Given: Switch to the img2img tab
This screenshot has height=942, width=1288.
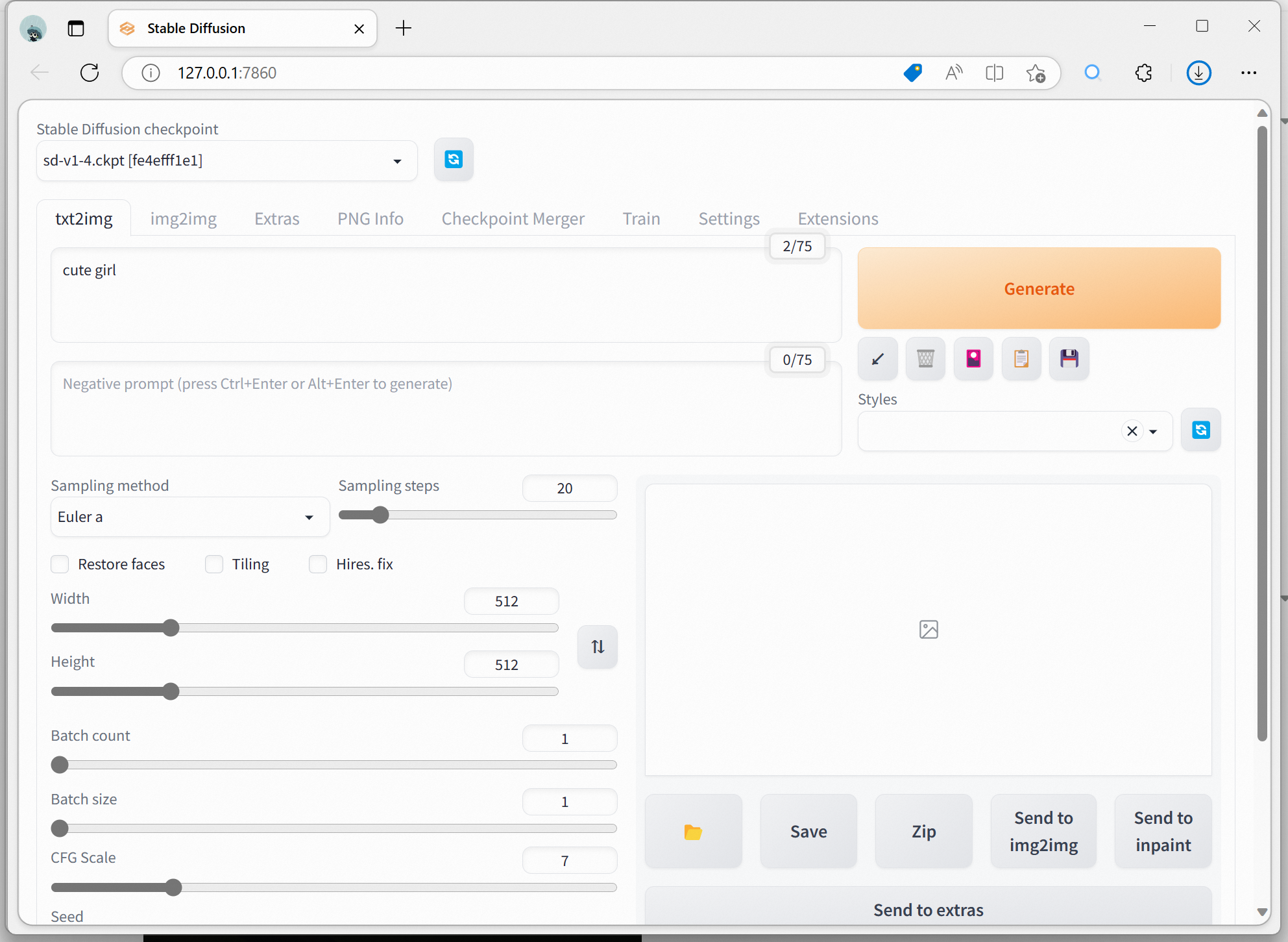Looking at the screenshot, I should [x=183, y=218].
